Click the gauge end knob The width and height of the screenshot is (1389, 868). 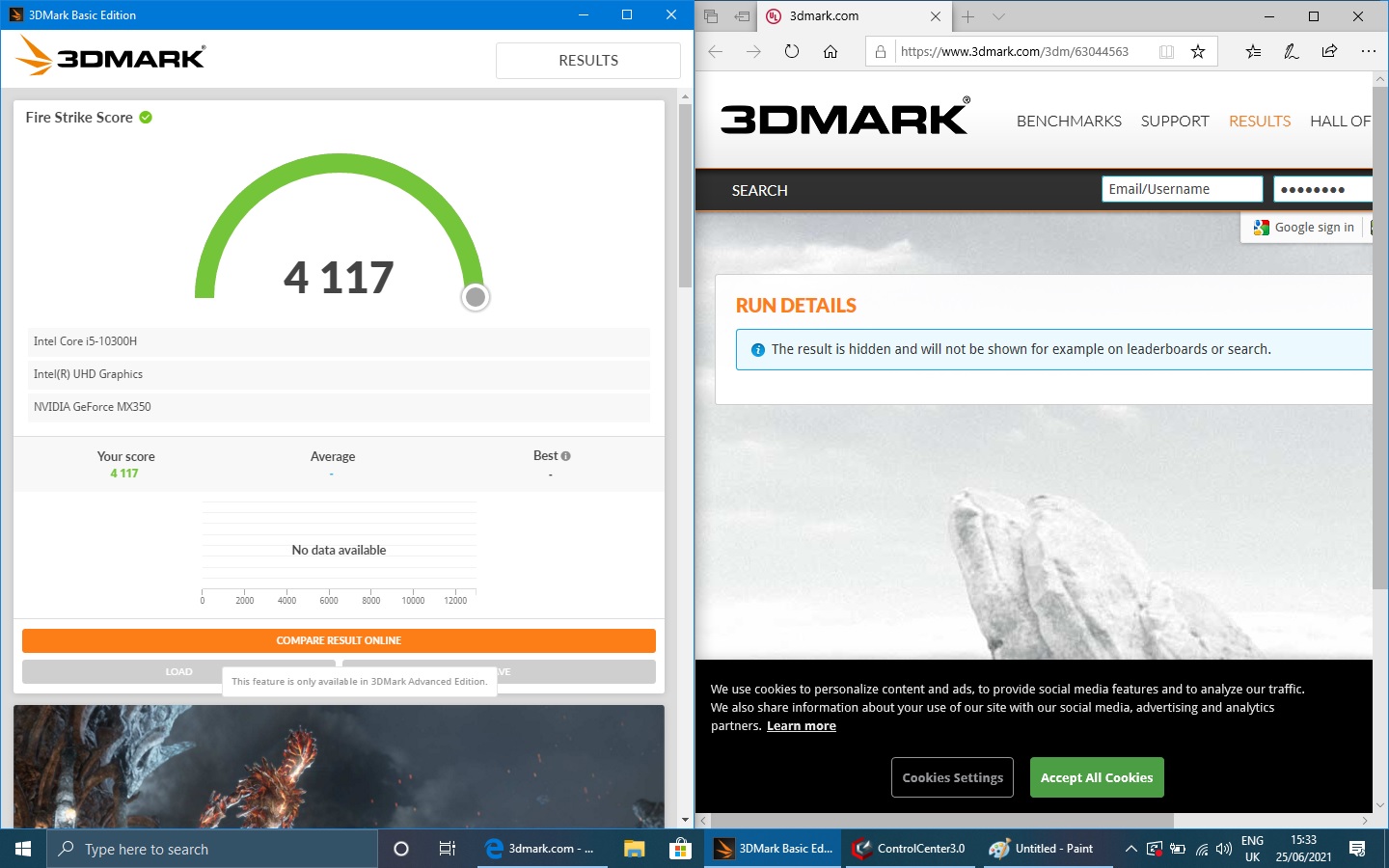point(475,297)
